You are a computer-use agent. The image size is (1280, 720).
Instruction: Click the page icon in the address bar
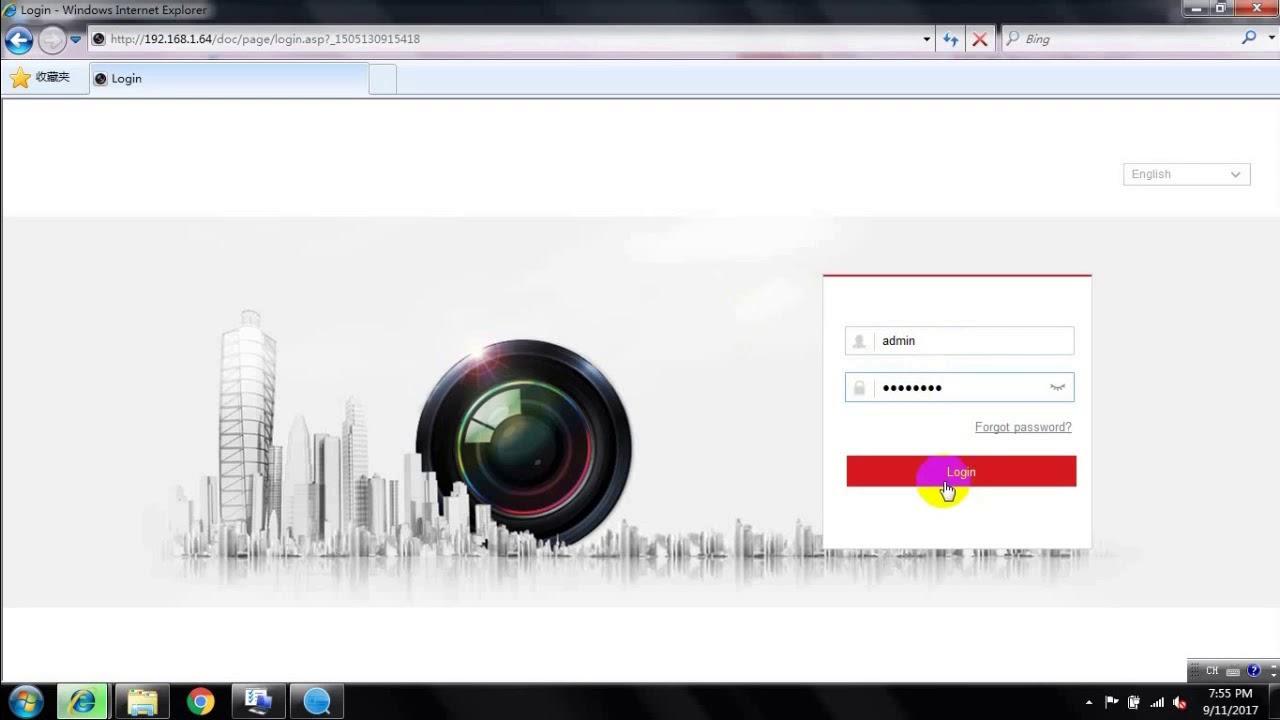click(99, 39)
